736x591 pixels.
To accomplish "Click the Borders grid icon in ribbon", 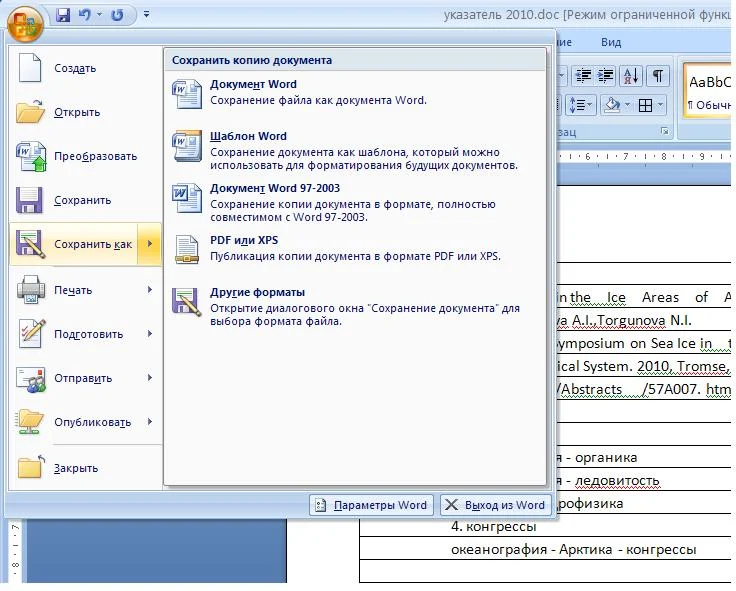I will [645, 105].
